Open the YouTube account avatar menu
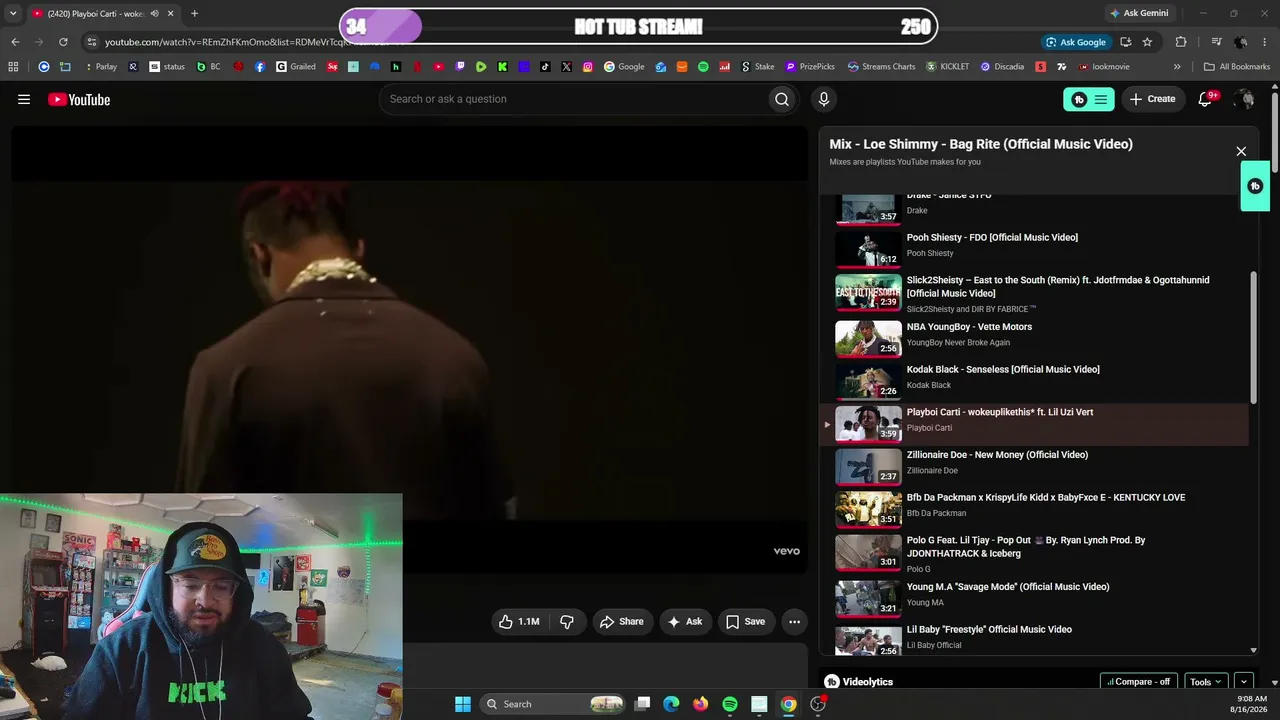This screenshot has width=1280, height=720. (1244, 99)
